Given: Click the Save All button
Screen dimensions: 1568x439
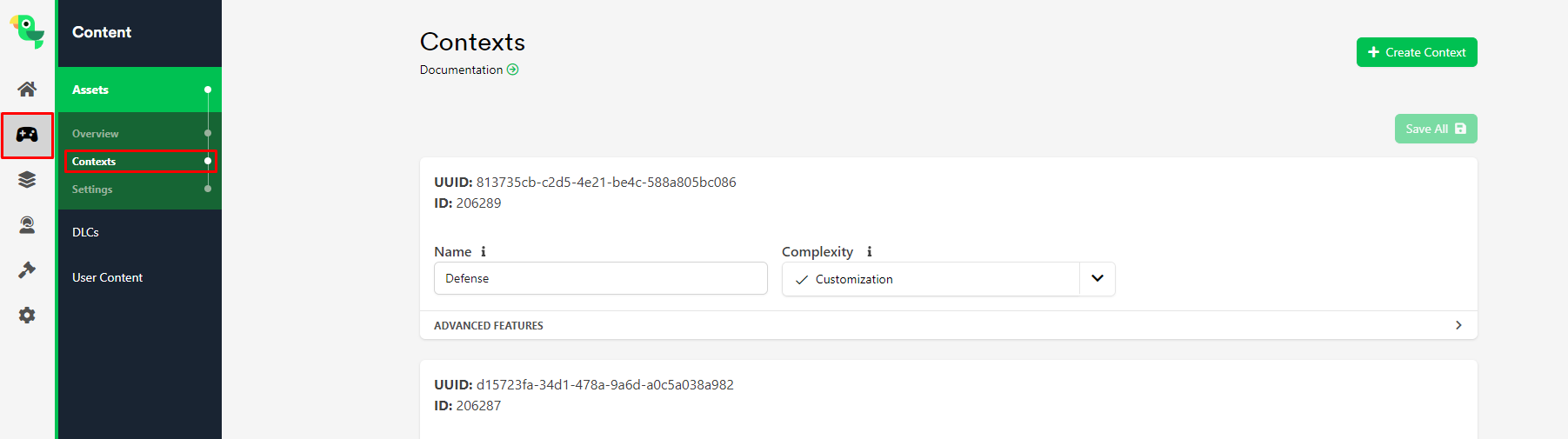Looking at the screenshot, I should pos(1435,129).
